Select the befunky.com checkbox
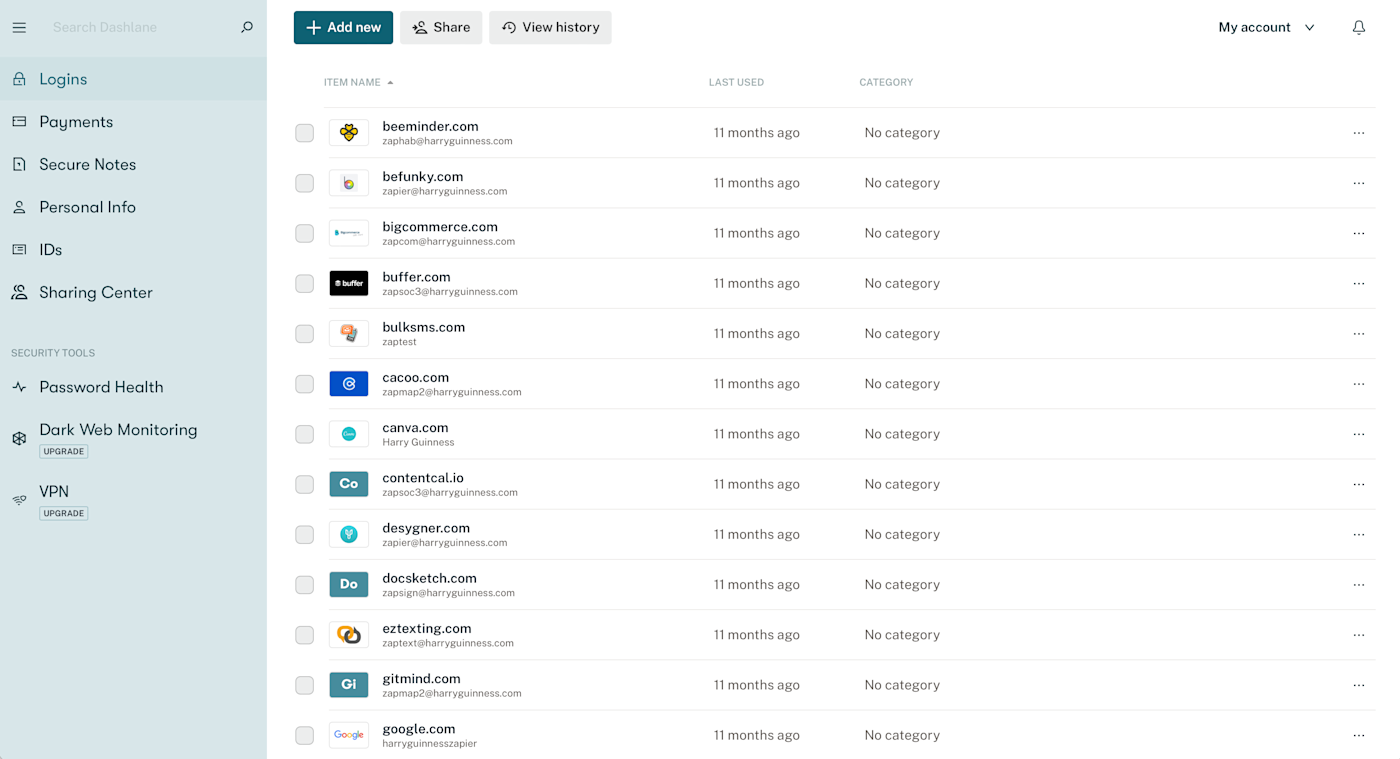 point(305,183)
